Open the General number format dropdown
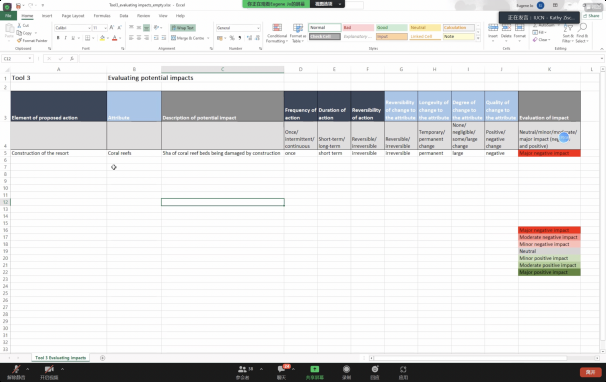Viewport: 606px width, 382px height. click(238, 28)
